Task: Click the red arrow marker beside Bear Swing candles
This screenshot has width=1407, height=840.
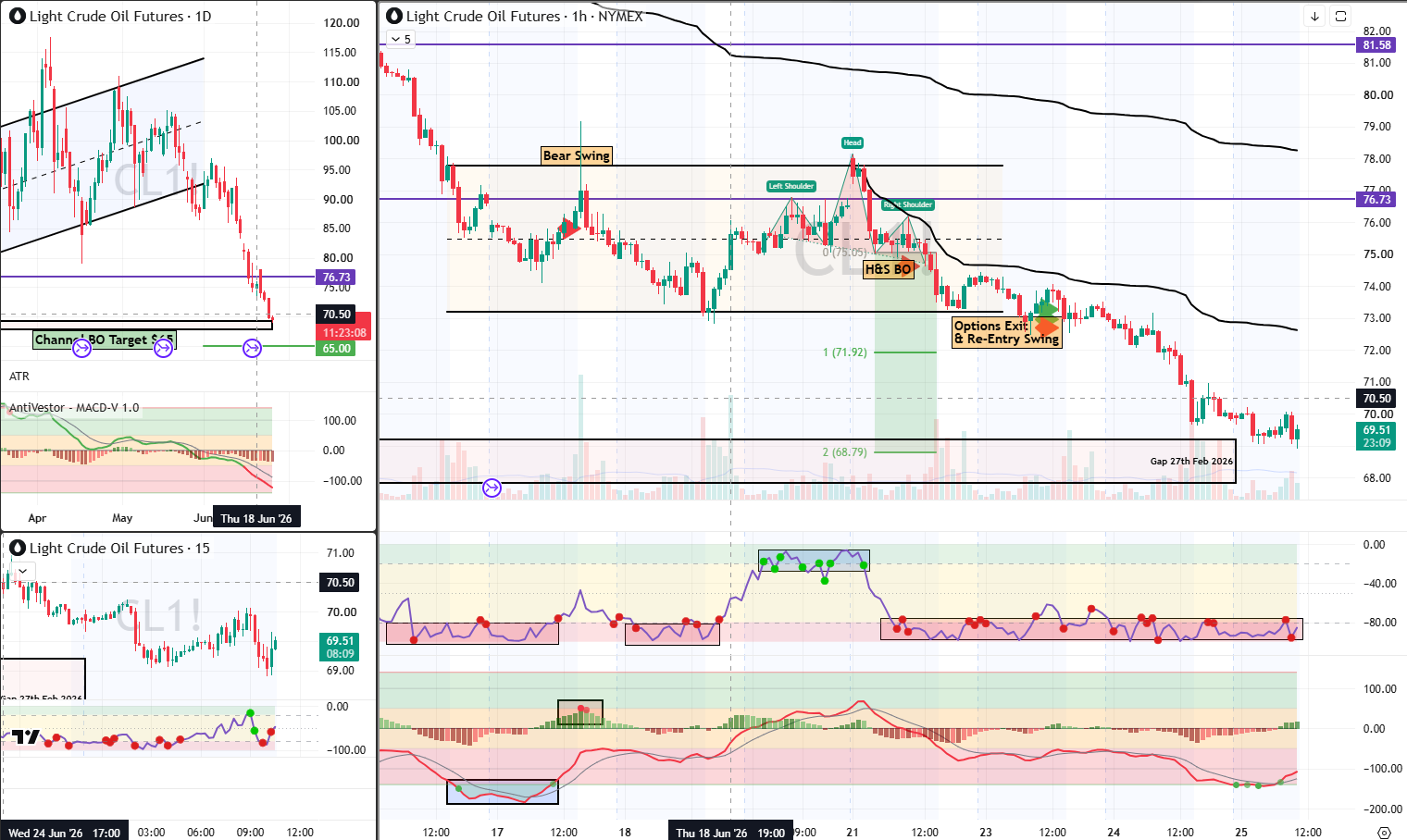Action: tap(570, 227)
